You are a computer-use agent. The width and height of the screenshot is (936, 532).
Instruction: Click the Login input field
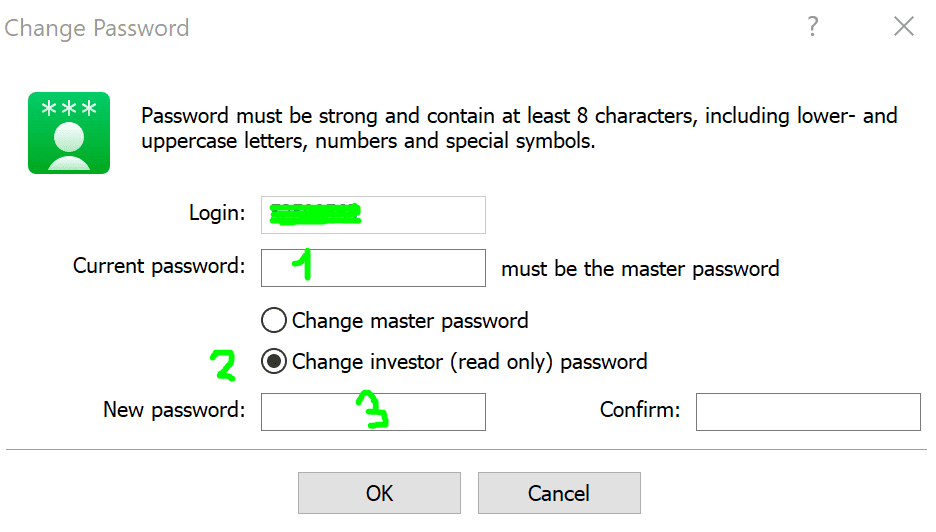[x=373, y=214]
